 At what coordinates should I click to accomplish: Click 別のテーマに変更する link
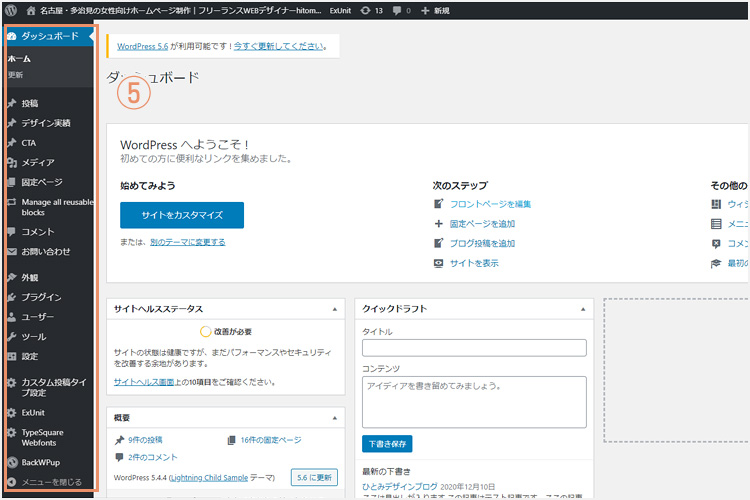point(188,242)
